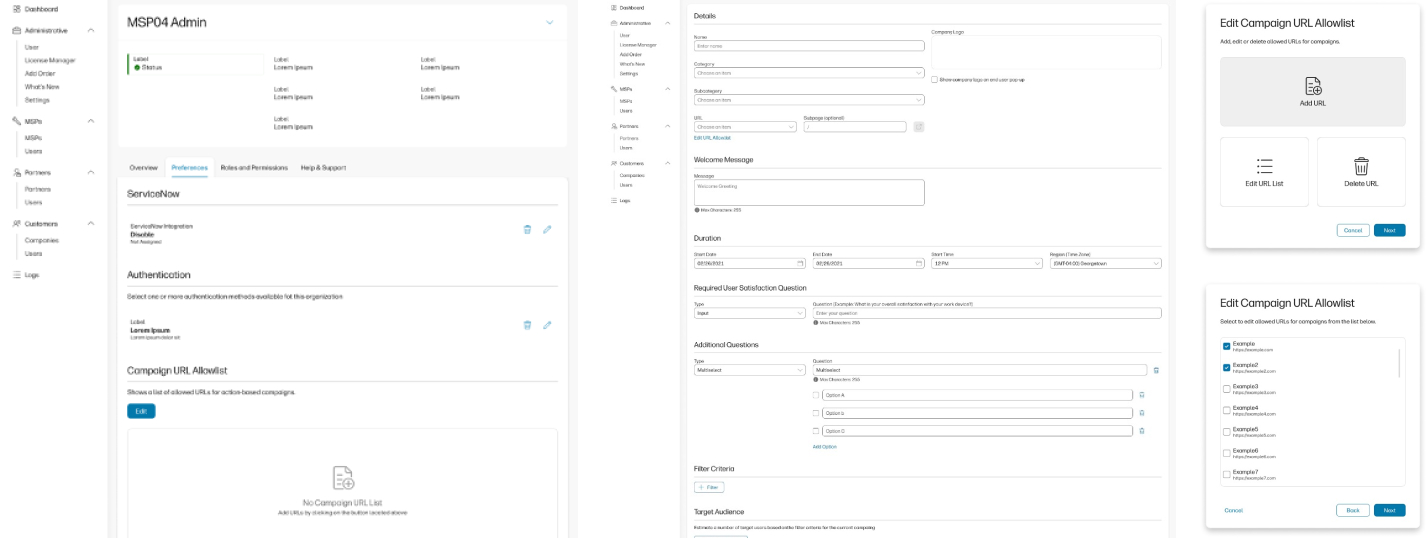Switch to the Roles and Permissions tab
1426x538 pixels.
(x=254, y=167)
